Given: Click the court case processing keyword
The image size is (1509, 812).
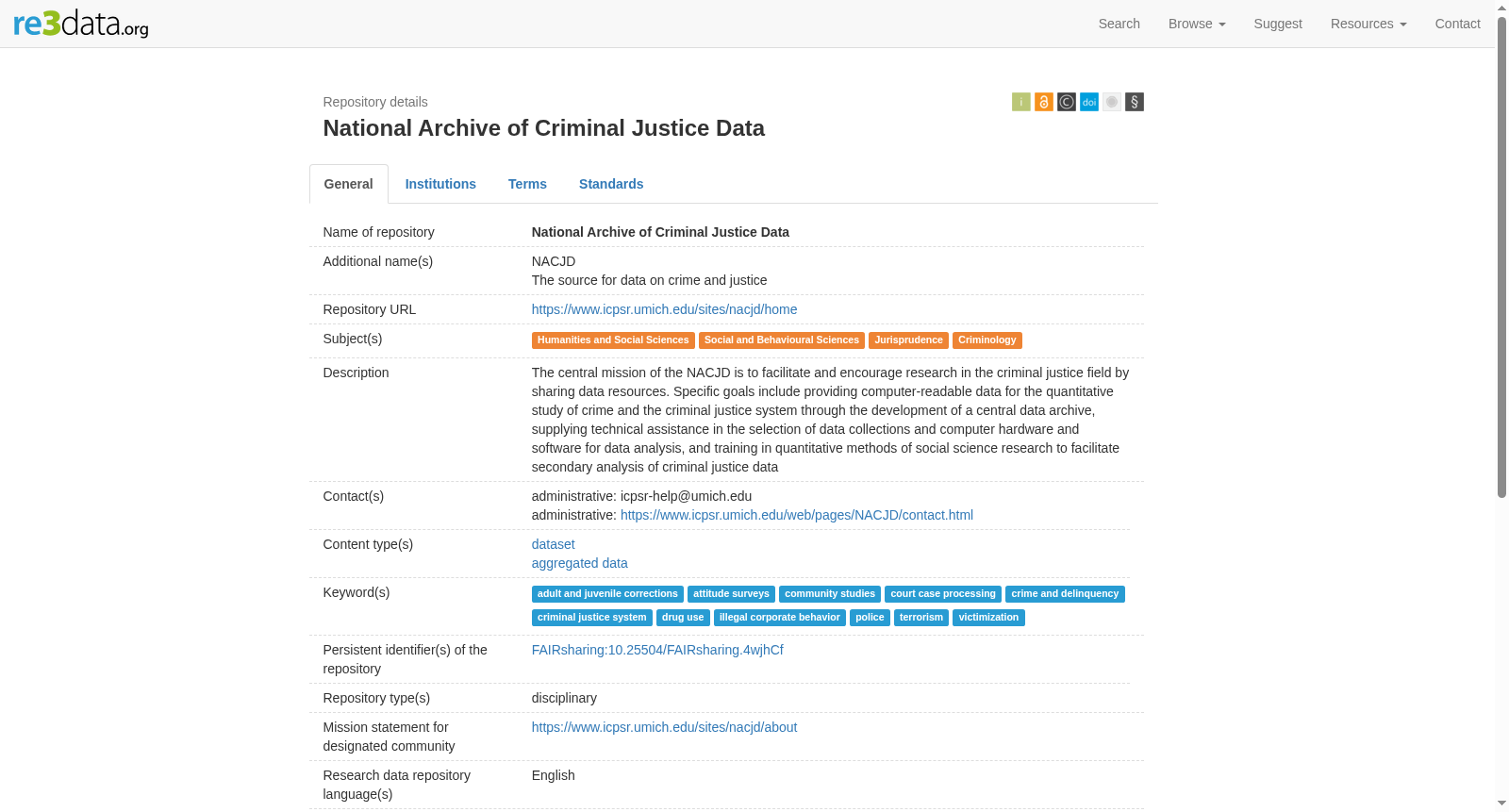Looking at the screenshot, I should coord(943,594).
